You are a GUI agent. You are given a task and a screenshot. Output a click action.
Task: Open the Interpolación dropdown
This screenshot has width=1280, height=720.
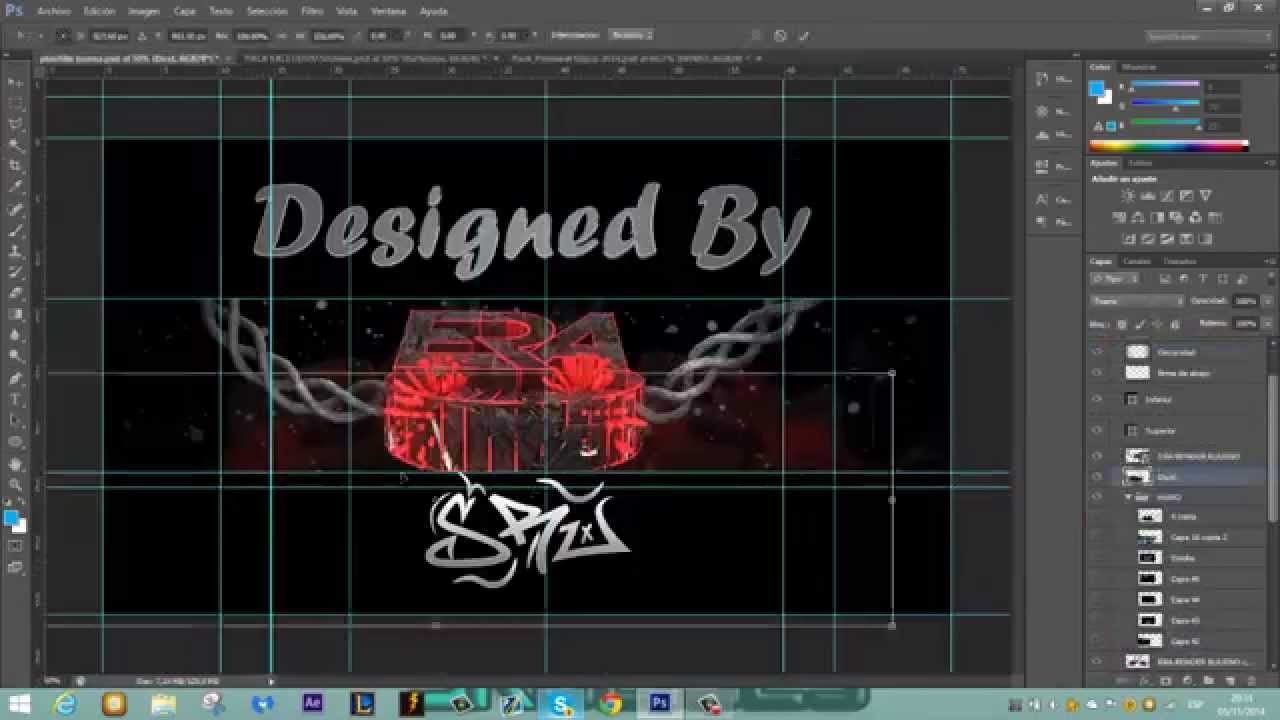point(630,35)
